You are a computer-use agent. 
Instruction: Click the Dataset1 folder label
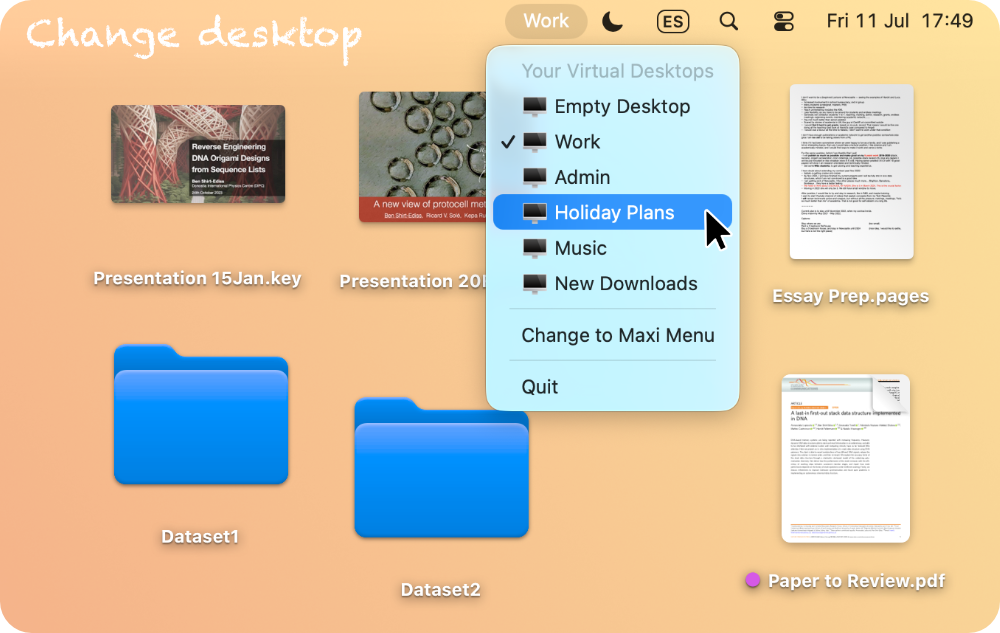(x=200, y=537)
